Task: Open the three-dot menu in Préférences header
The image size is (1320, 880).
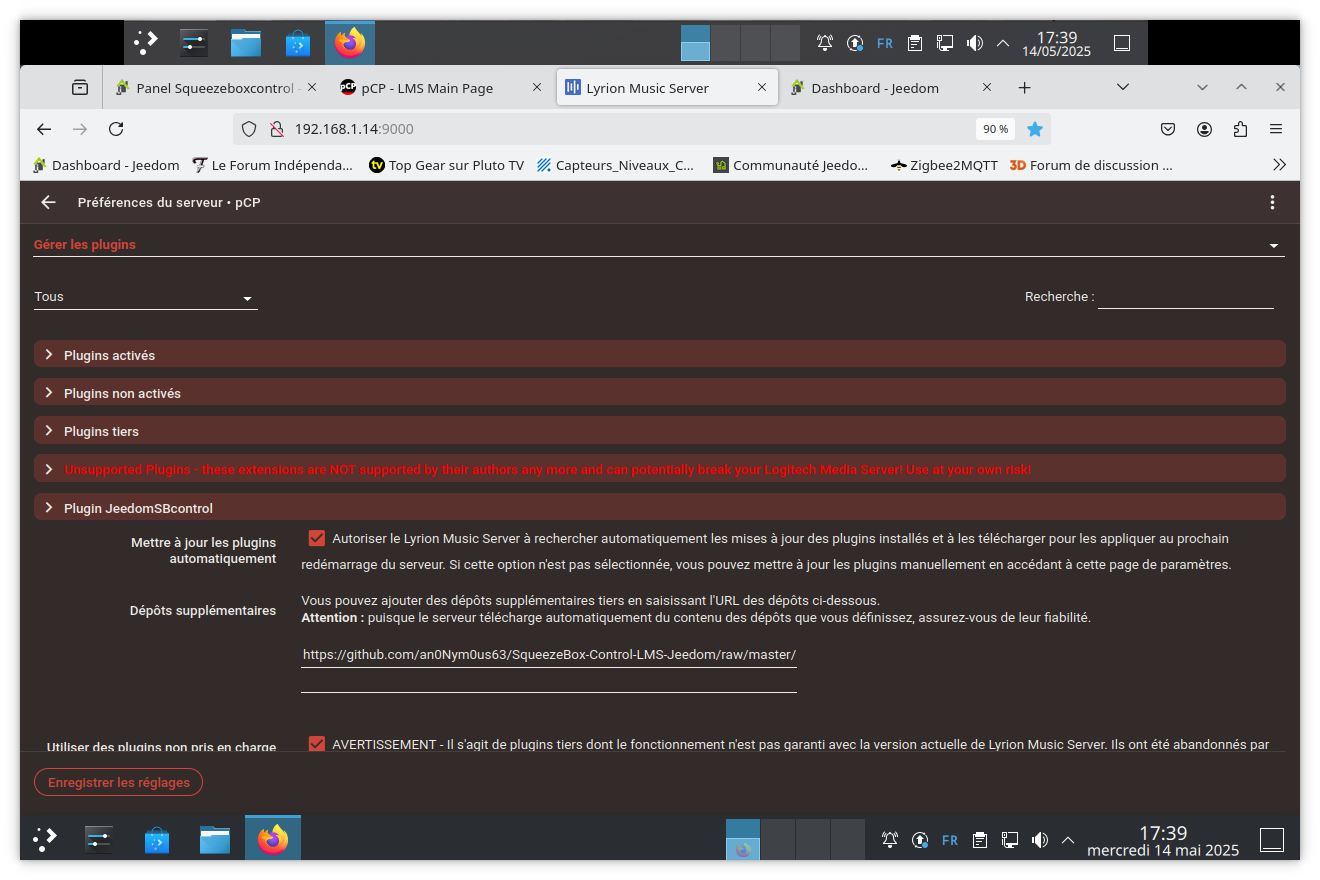Action: pyautogui.click(x=1272, y=202)
